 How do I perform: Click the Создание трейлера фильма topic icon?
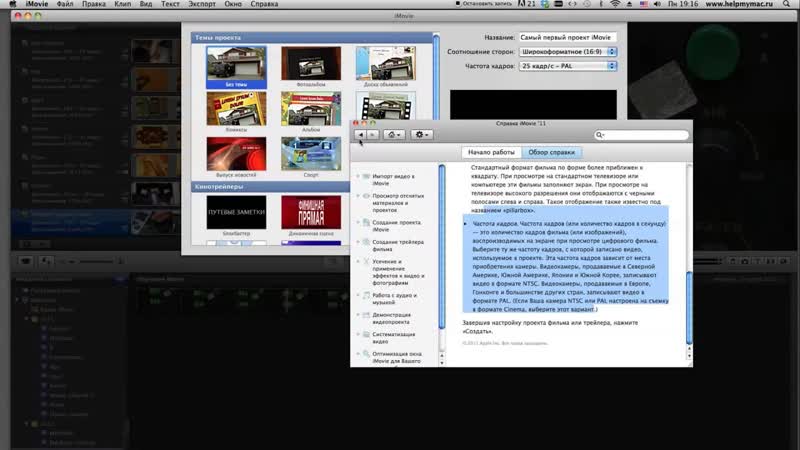click(x=366, y=242)
